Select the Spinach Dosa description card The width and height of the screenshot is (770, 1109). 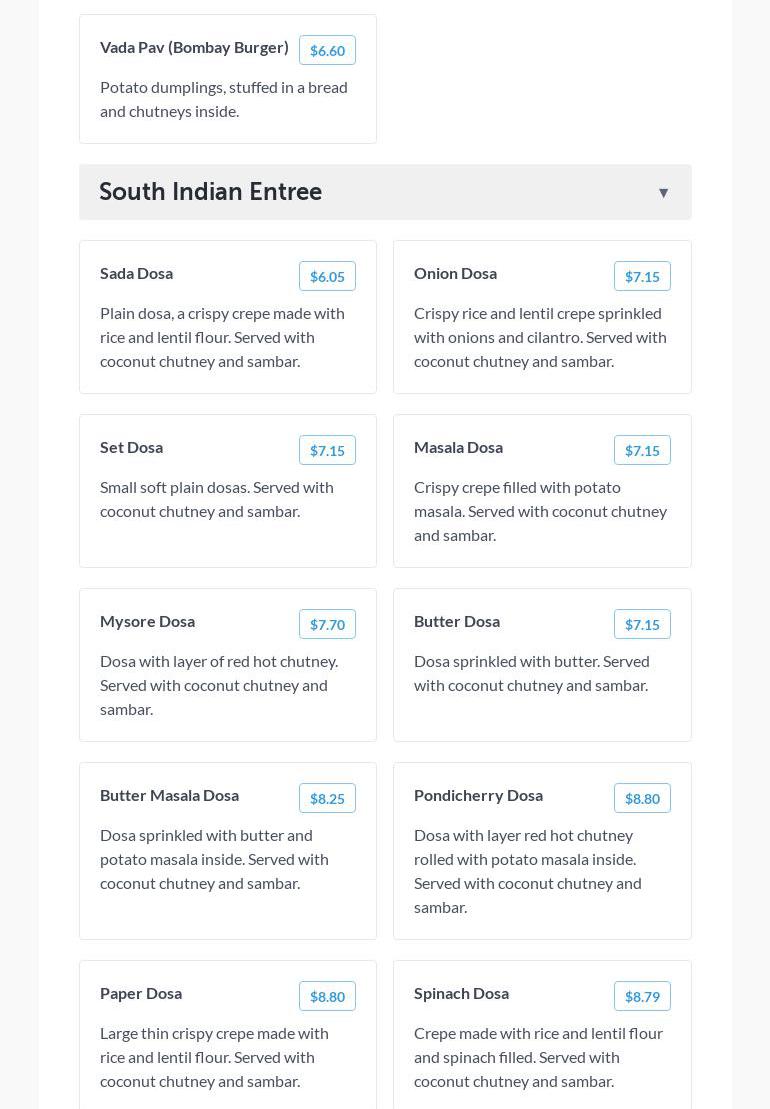point(542,1035)
